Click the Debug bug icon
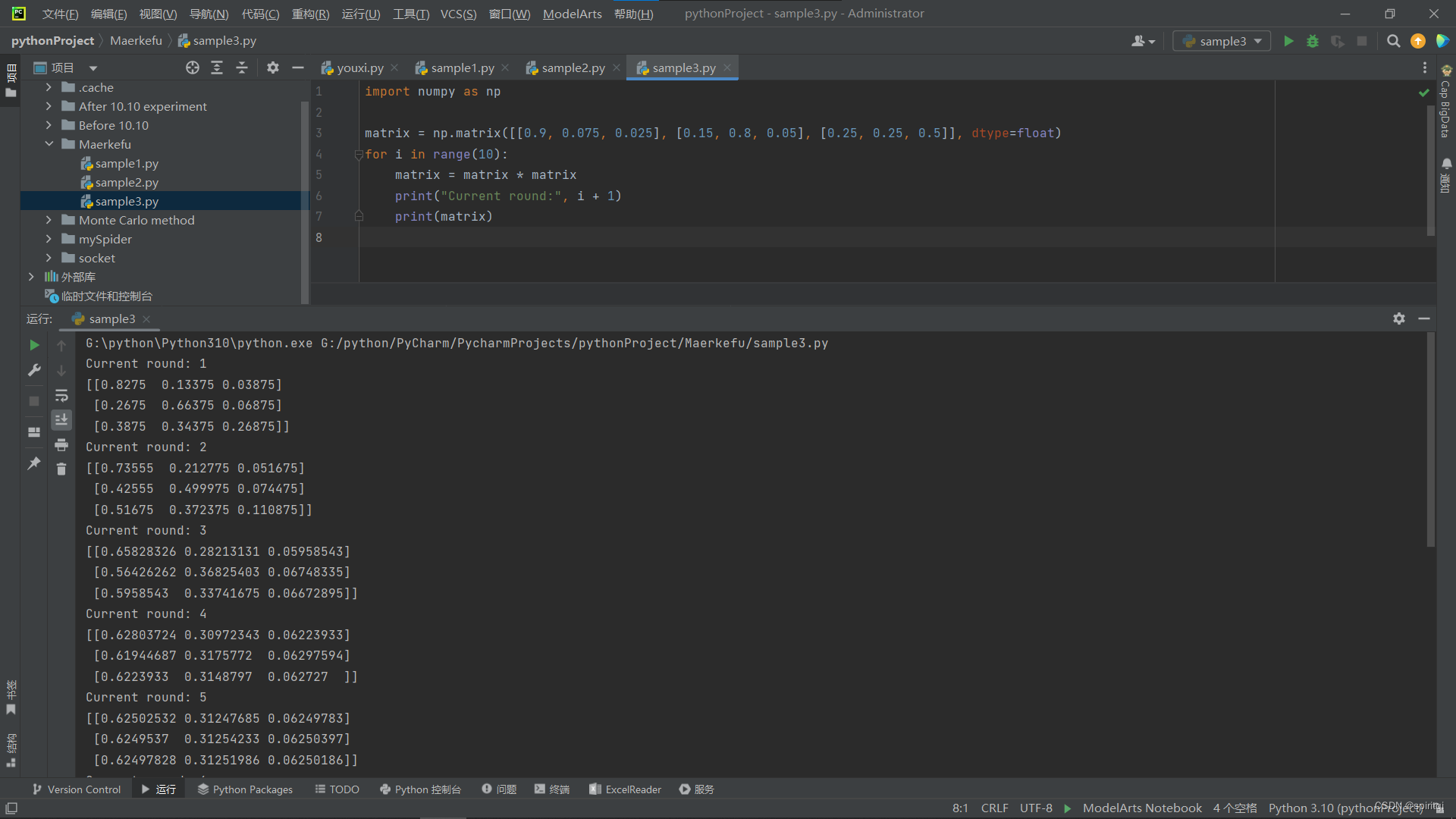 1313,41
